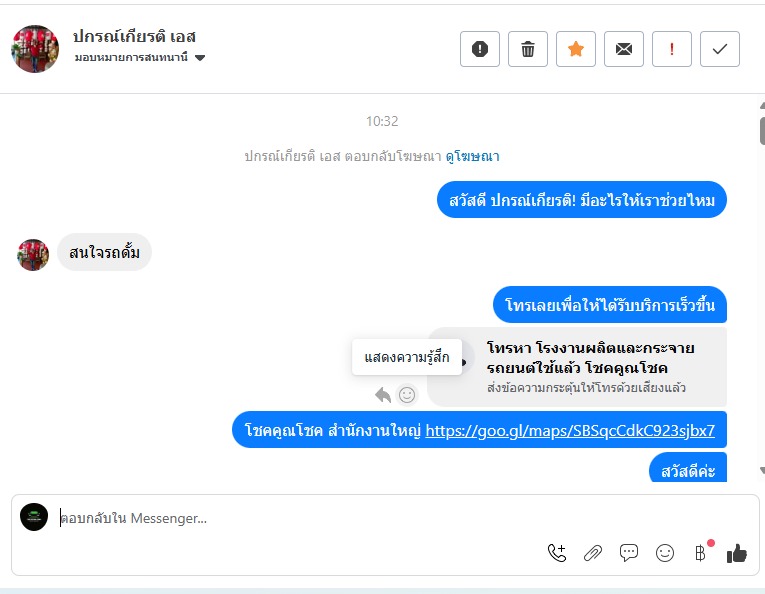Focus the ตอบกลับใน Messenger reply field

(x=300, y=518)
